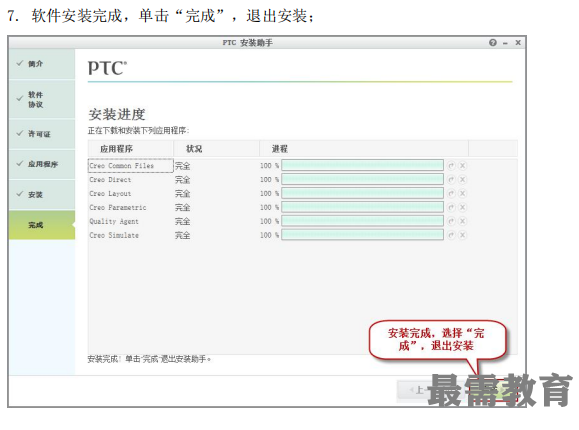
Task: Close the PTC 安装助手 window
Action: (518, 42)
